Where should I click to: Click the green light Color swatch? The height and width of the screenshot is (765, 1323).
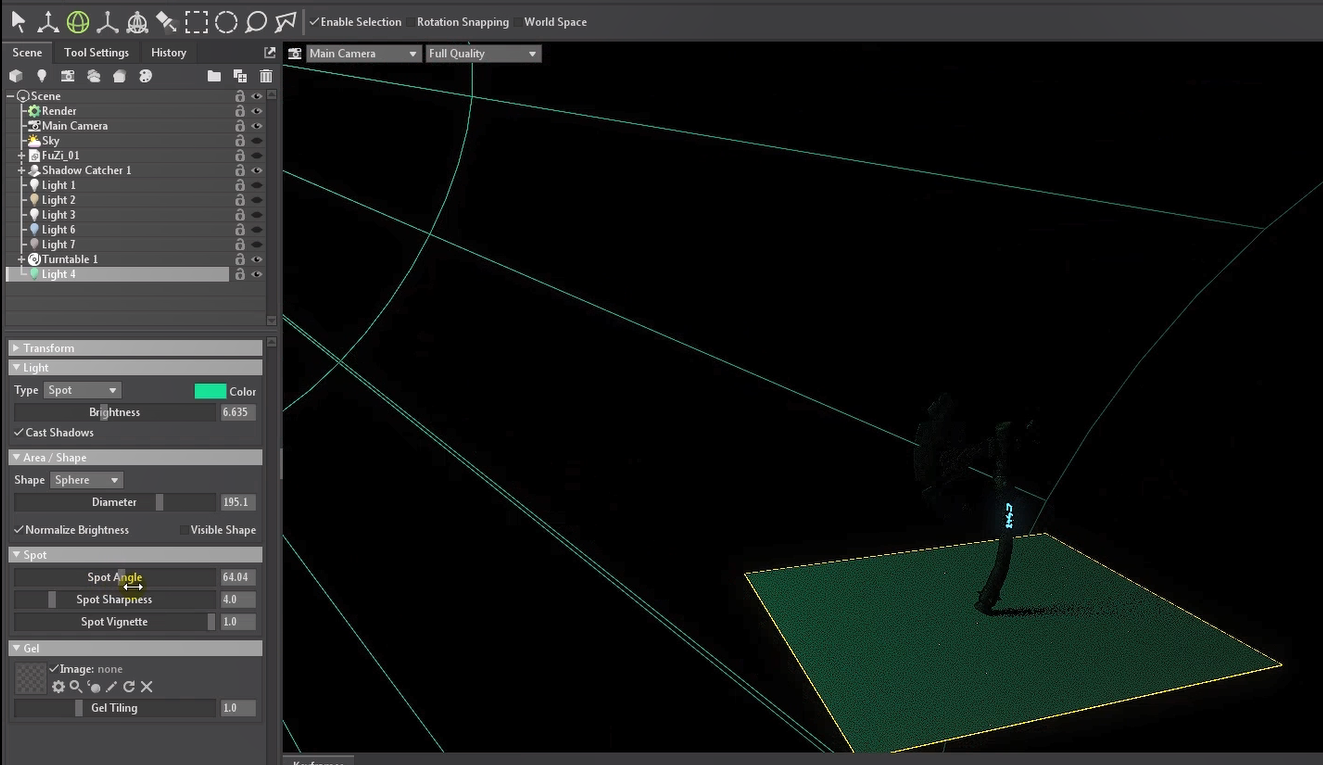pos(210,391)
